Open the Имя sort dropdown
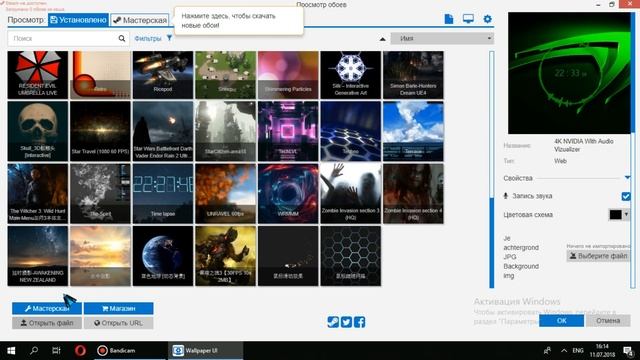 (442, 38)
